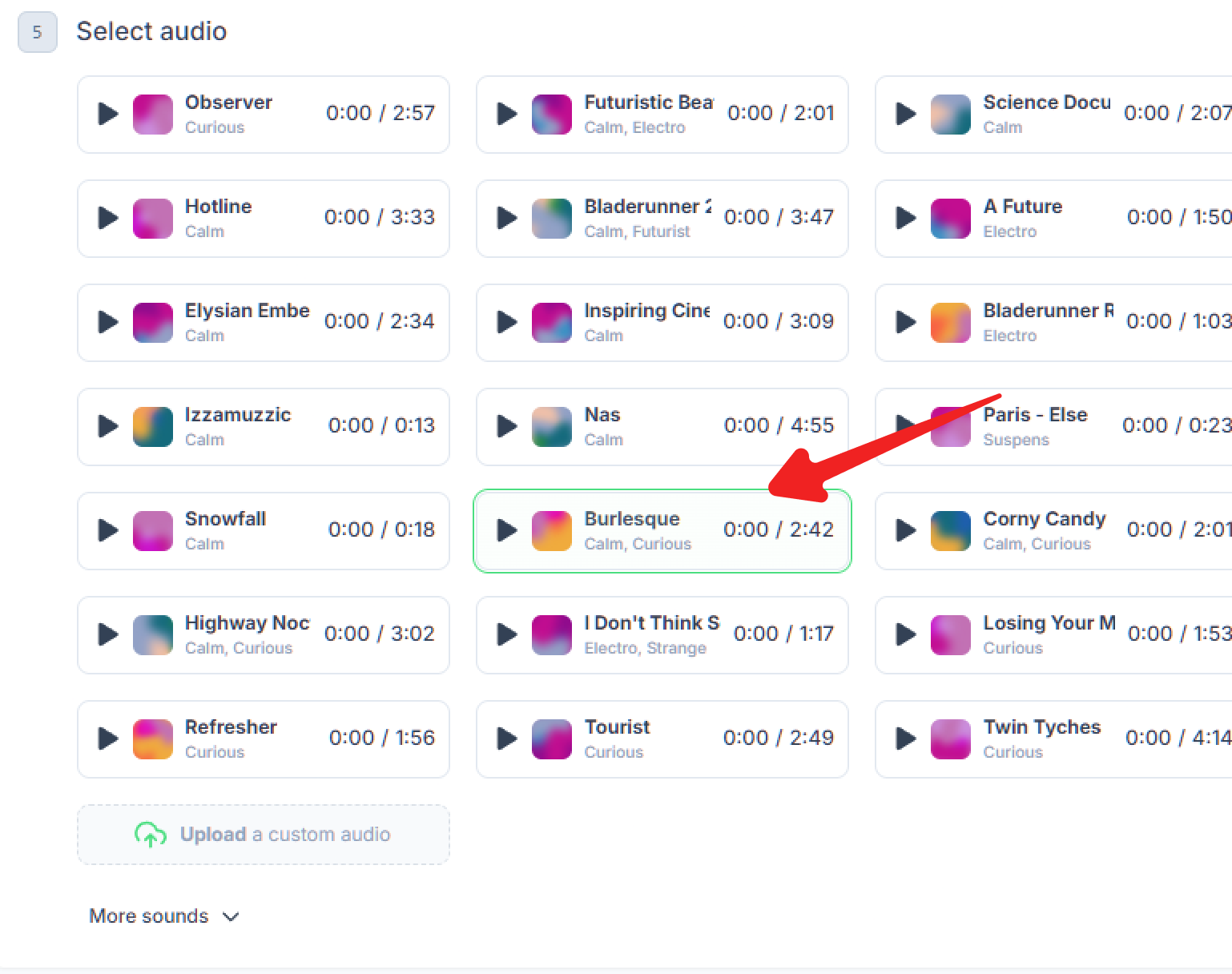Play the Refresher audio preview

(x=107, y=739)
